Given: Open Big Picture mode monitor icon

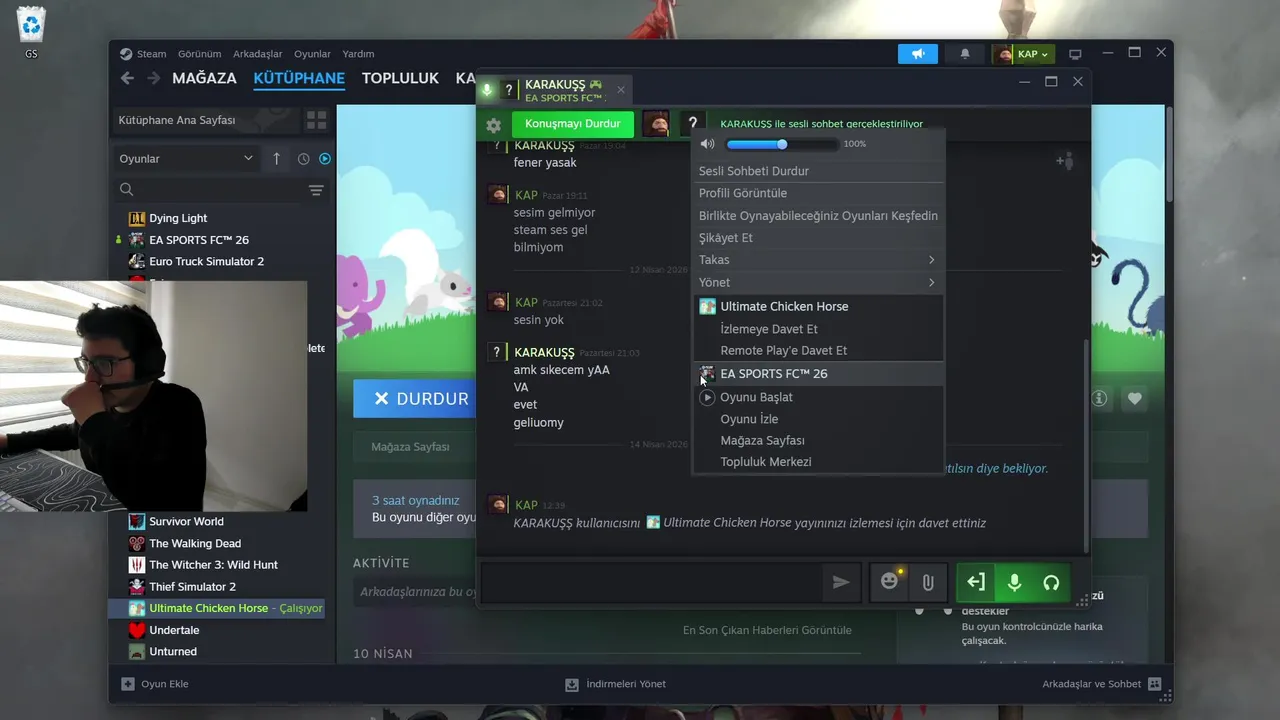Looking at the screenshot, I should click(1076, 54).
